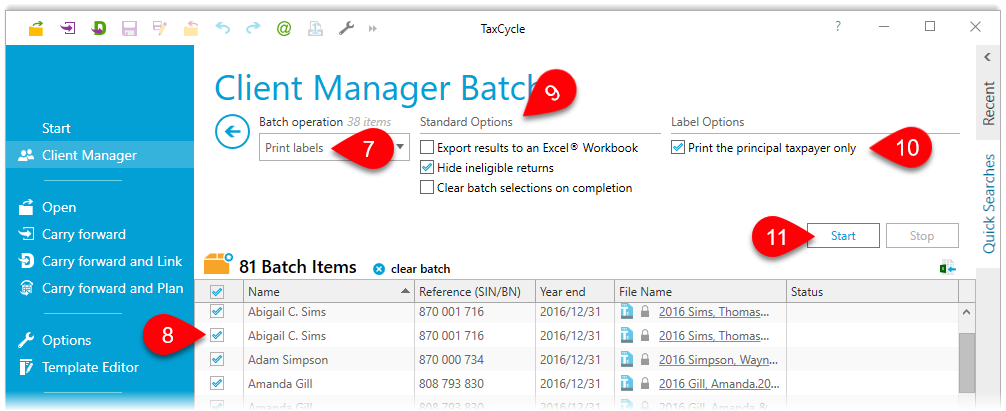Click the table scrollbar up arrow
The width and height of the screenshot is (1006, 411).
[x=967, y=312]
